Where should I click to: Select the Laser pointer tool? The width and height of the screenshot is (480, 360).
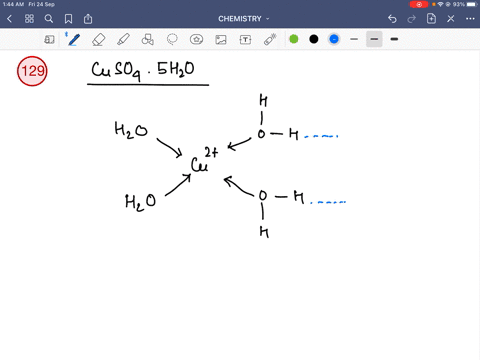[270, 39]
